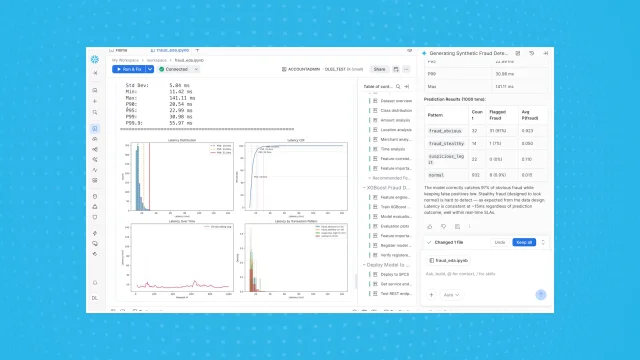
Task: Open the role and warehouse selector ACCOUNTADMIN
Action: 322,69
